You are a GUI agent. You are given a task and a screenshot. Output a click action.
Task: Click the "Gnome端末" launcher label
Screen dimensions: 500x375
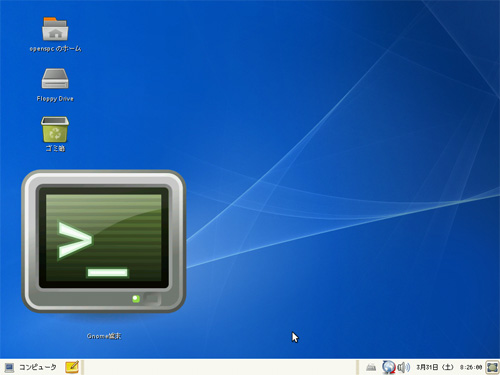[x=104, y=336]
